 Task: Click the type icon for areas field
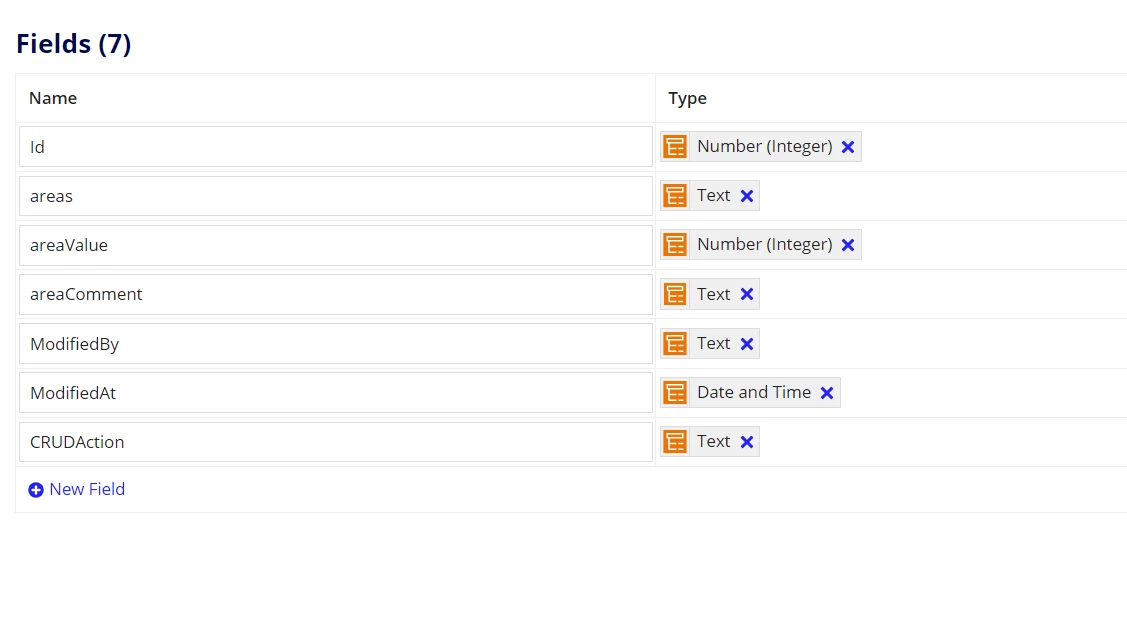coord(675,196)
